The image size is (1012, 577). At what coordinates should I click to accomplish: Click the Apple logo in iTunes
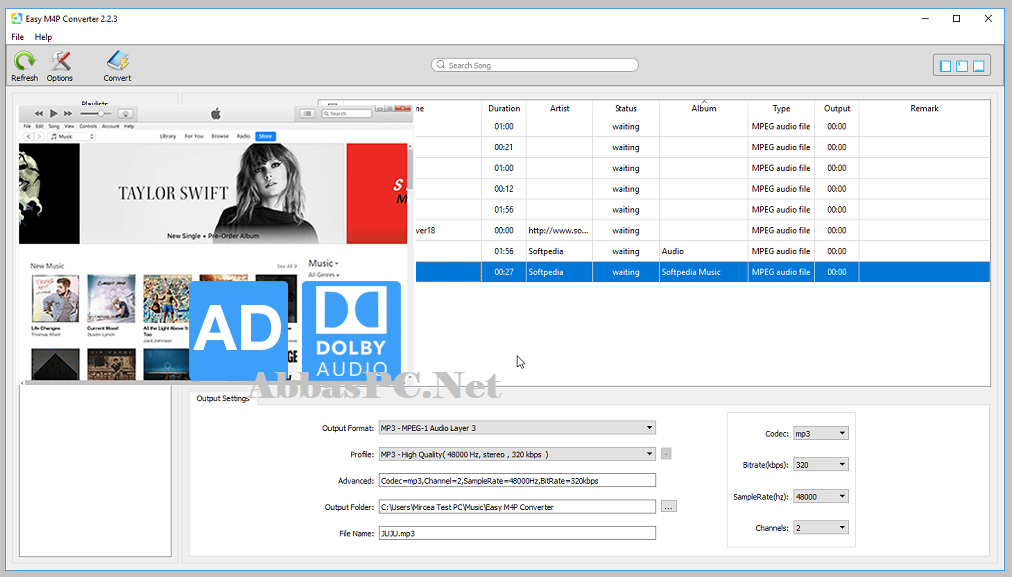click(216, 114)
